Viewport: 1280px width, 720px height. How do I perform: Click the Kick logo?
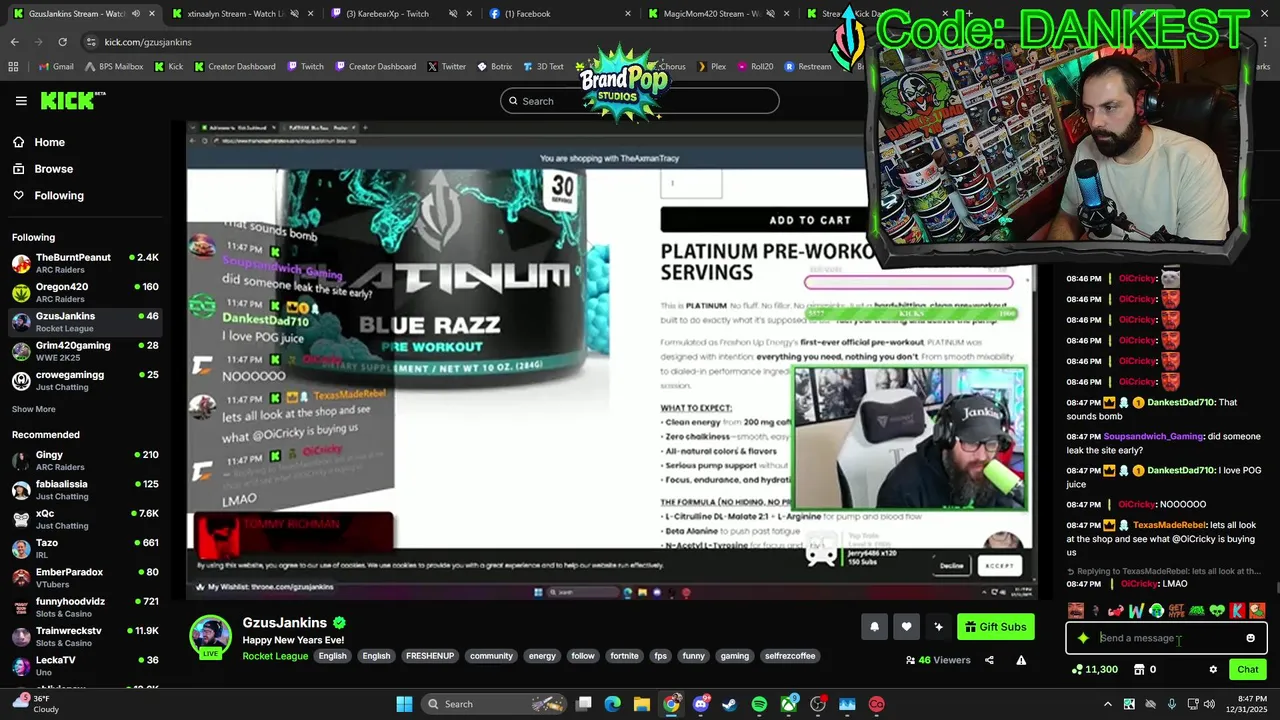72,100
